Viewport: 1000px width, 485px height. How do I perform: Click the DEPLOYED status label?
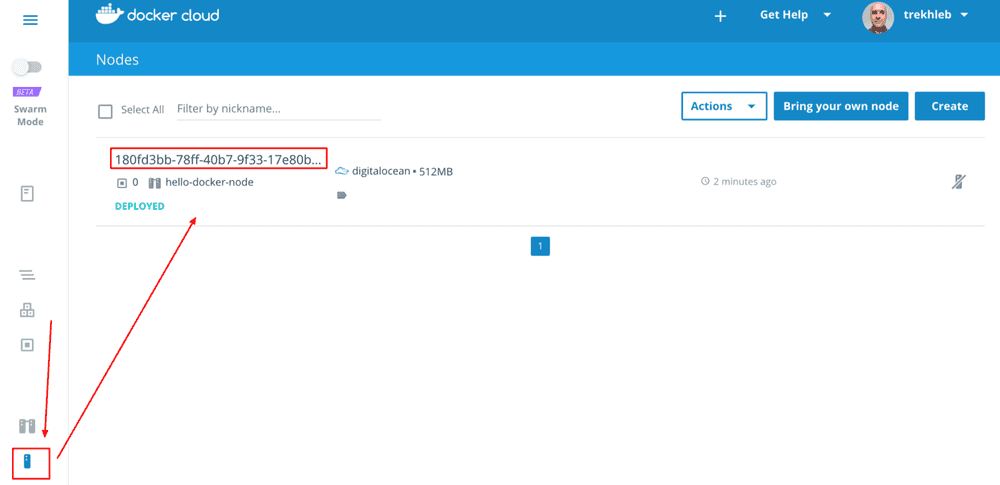pos(140,206)
